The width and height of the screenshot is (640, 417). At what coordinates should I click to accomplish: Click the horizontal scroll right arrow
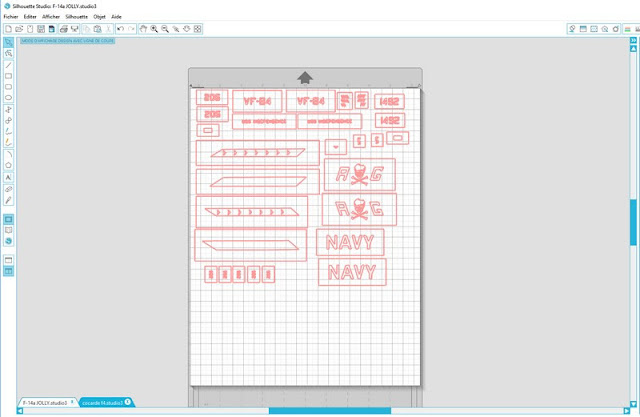(x=627, y=411)
